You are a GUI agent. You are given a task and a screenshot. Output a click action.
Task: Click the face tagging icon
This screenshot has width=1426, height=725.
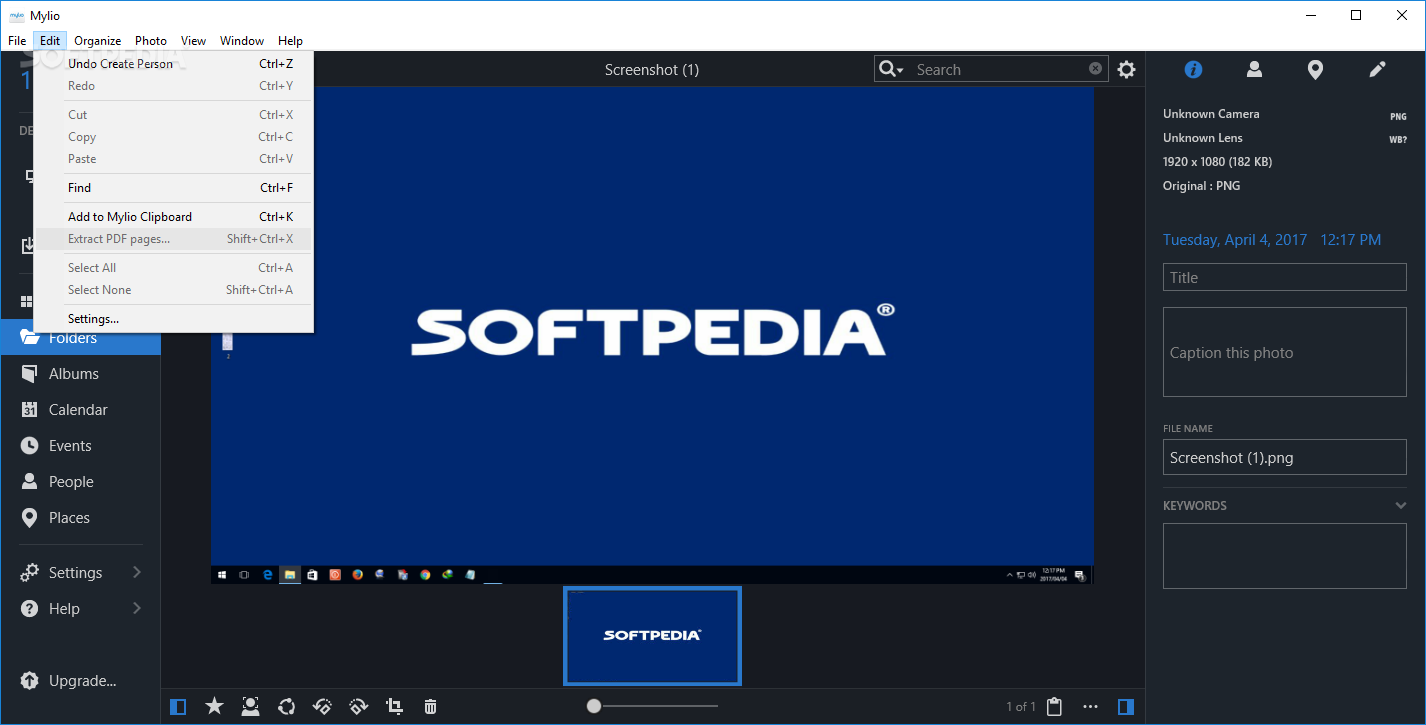coord(250,707)
